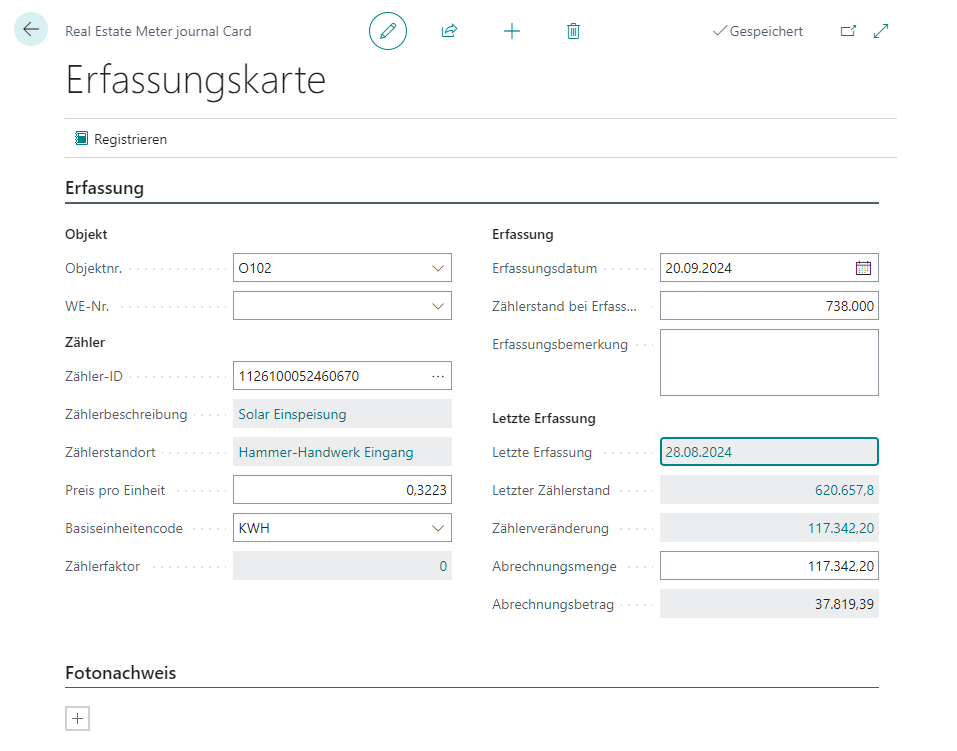Click the back arrow button
This screenshot has height=751, width=957.
tap(31, 30)
